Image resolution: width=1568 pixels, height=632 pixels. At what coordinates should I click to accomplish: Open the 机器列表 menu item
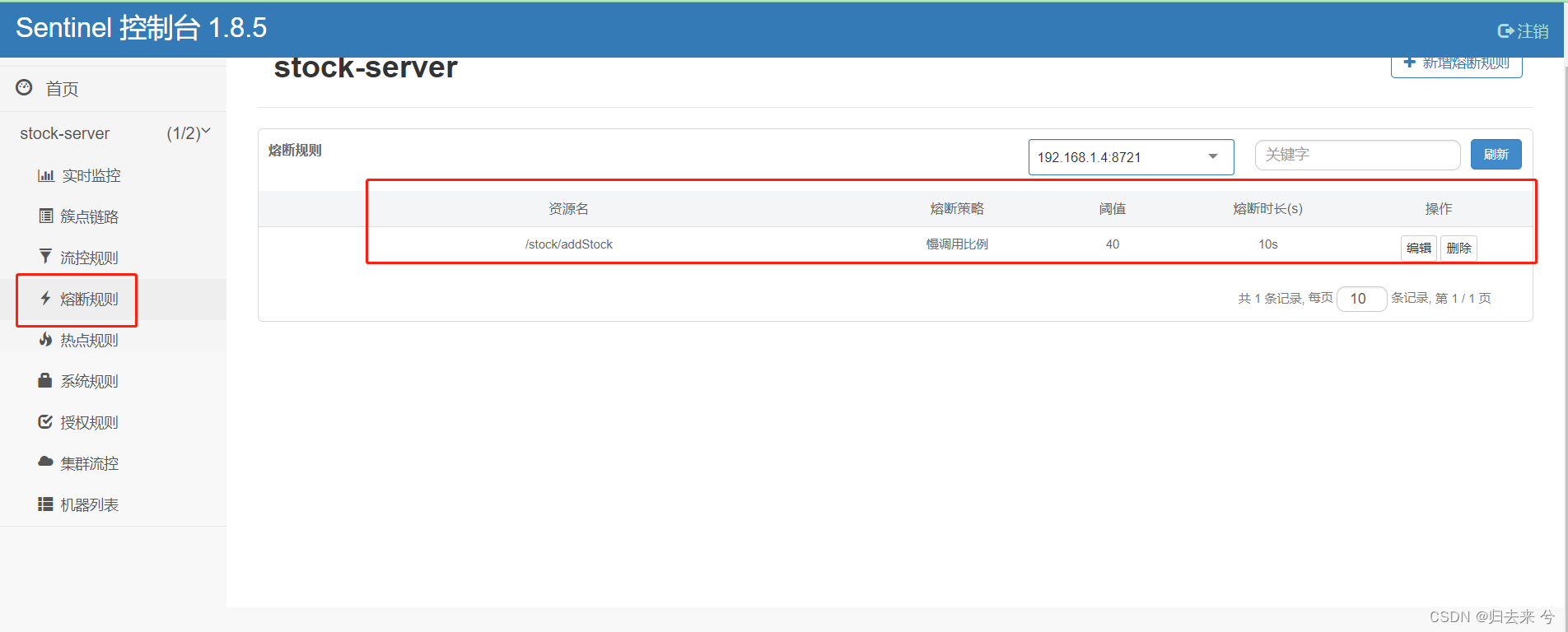(90, 504)
